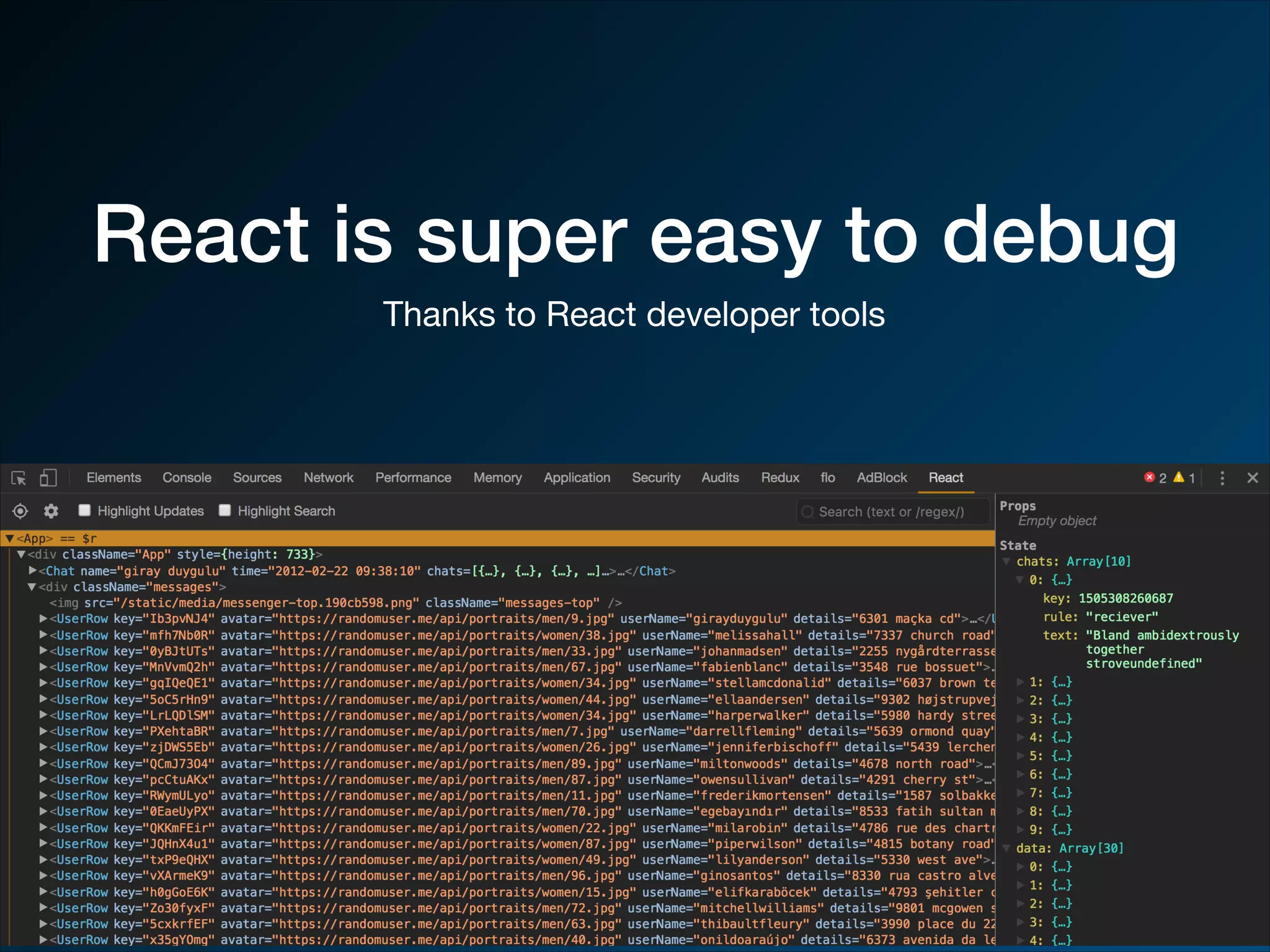This screenshot has width=1270, height=952.
Task: Click the yellow warning count icon
Action: pos(1179,477)
